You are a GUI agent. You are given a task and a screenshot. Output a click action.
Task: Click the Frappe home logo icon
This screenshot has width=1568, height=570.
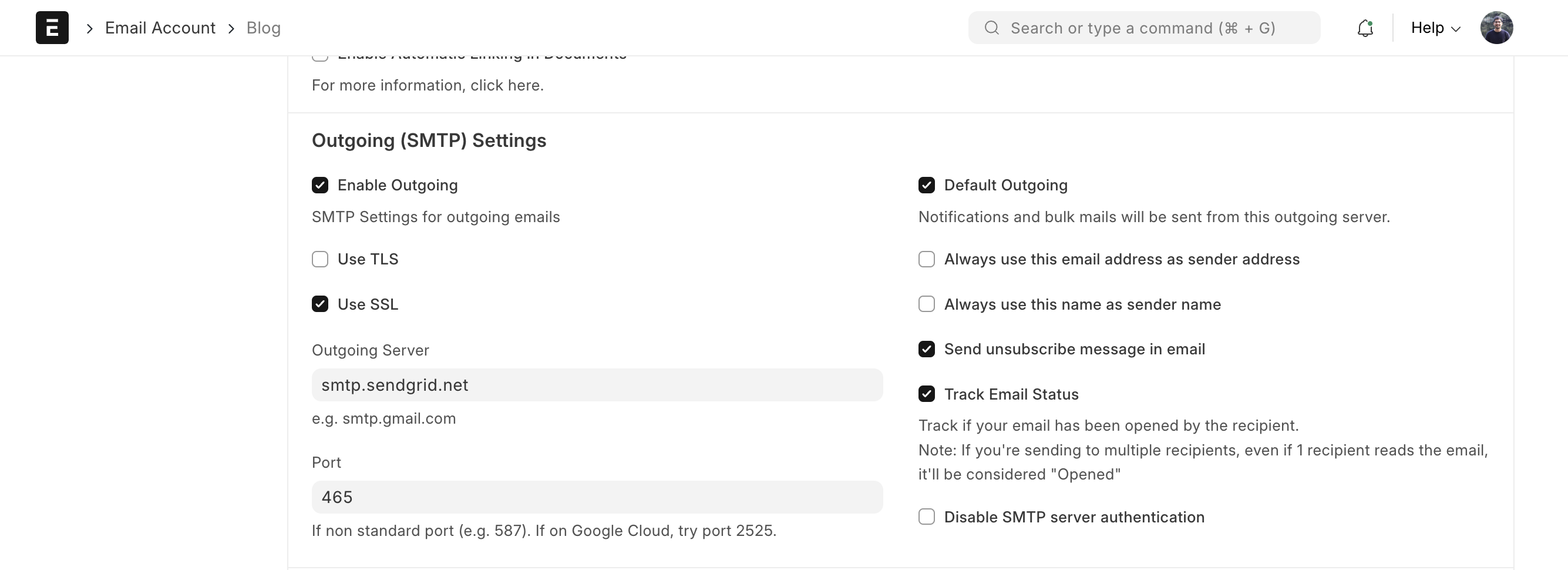pos(52,28)
